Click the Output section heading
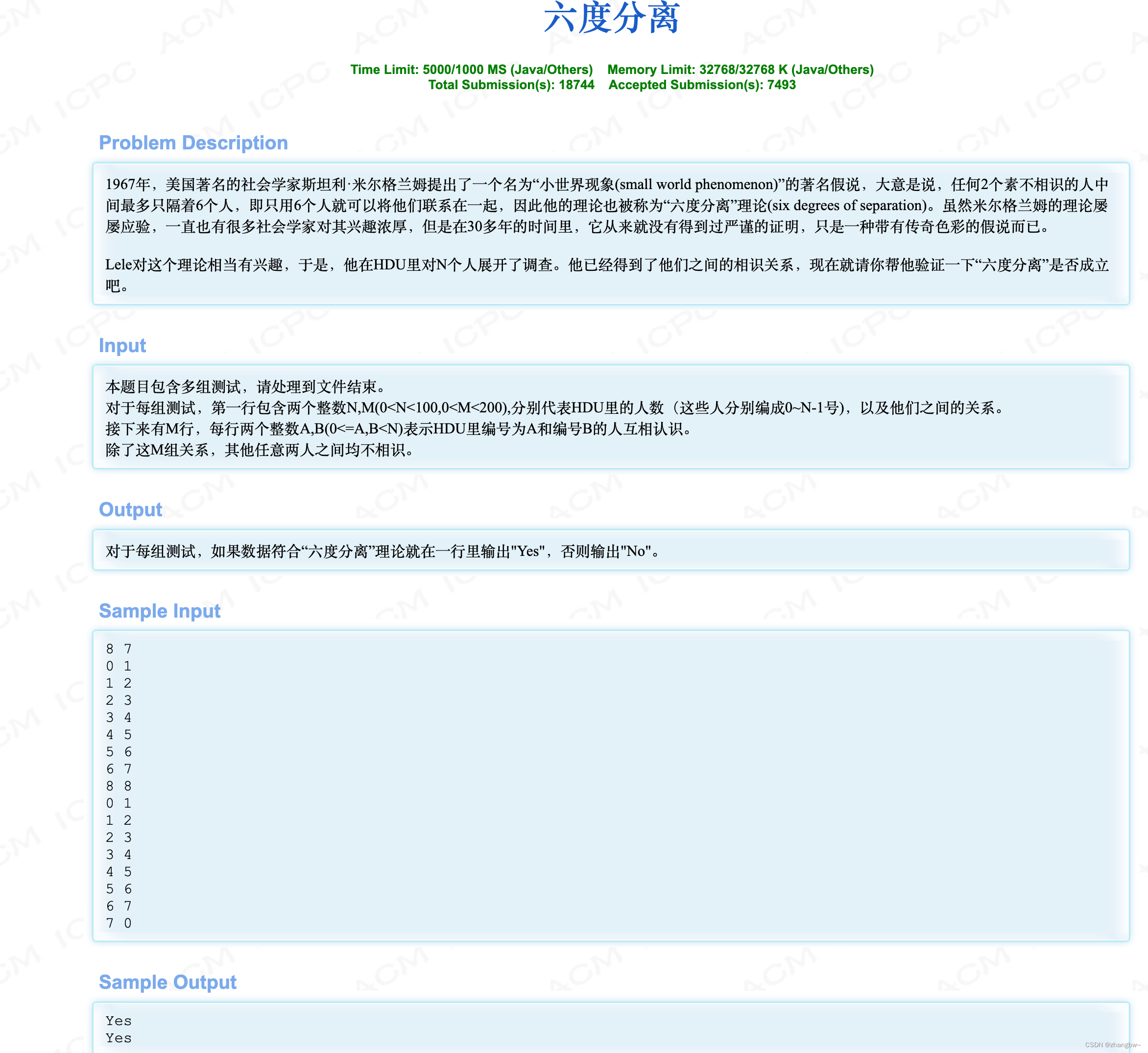 (130, 509)
